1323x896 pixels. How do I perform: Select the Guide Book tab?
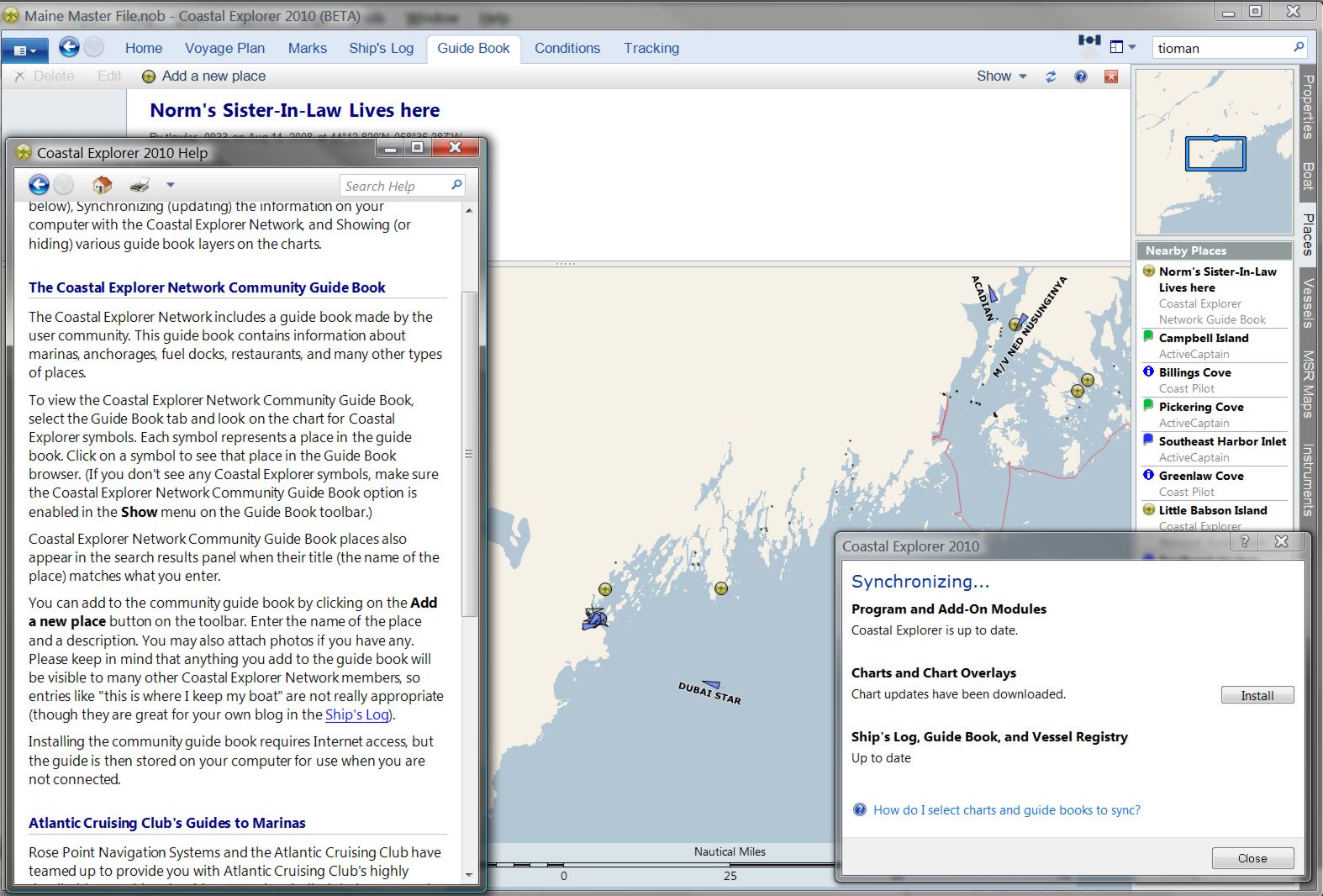pyautogui.click(x=473, y=48)
